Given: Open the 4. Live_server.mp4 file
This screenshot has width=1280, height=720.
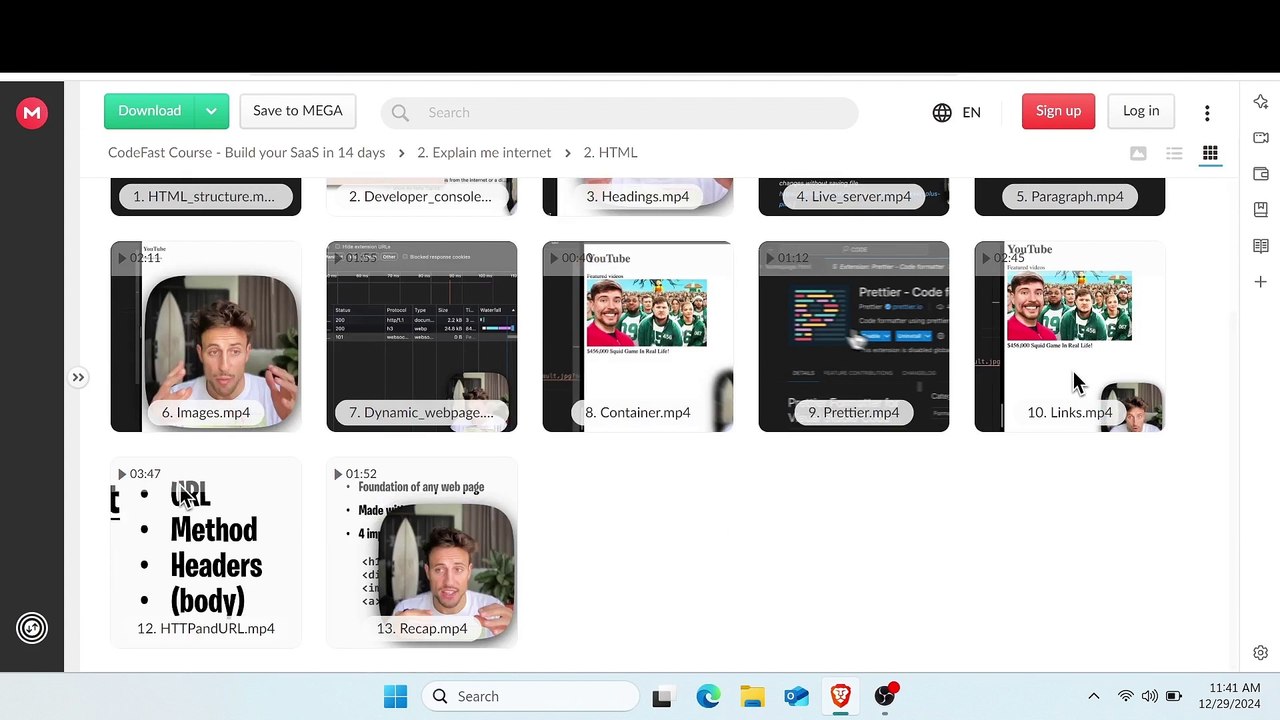Looking at the screenshot, I should pos(854,196).
